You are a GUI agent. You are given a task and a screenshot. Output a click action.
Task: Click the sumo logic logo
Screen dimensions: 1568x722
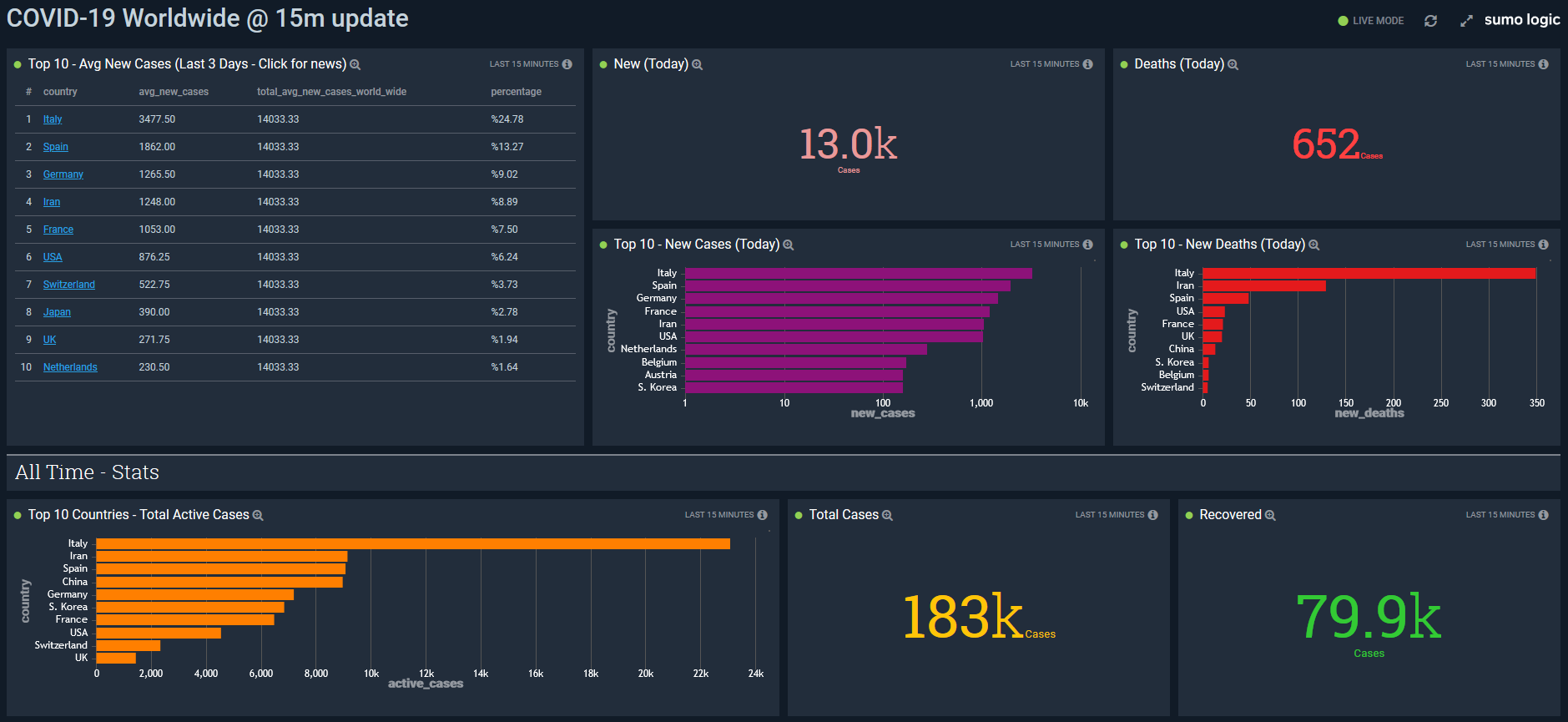pos(1522,20)
